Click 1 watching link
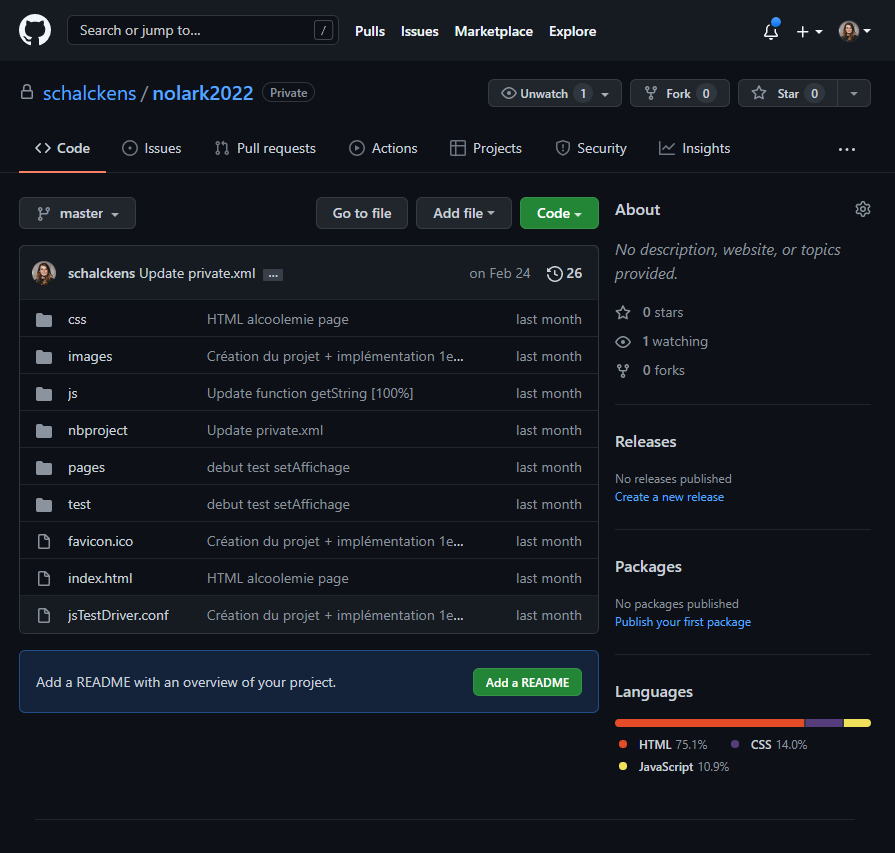895x853 pixels. coord(662,341)
